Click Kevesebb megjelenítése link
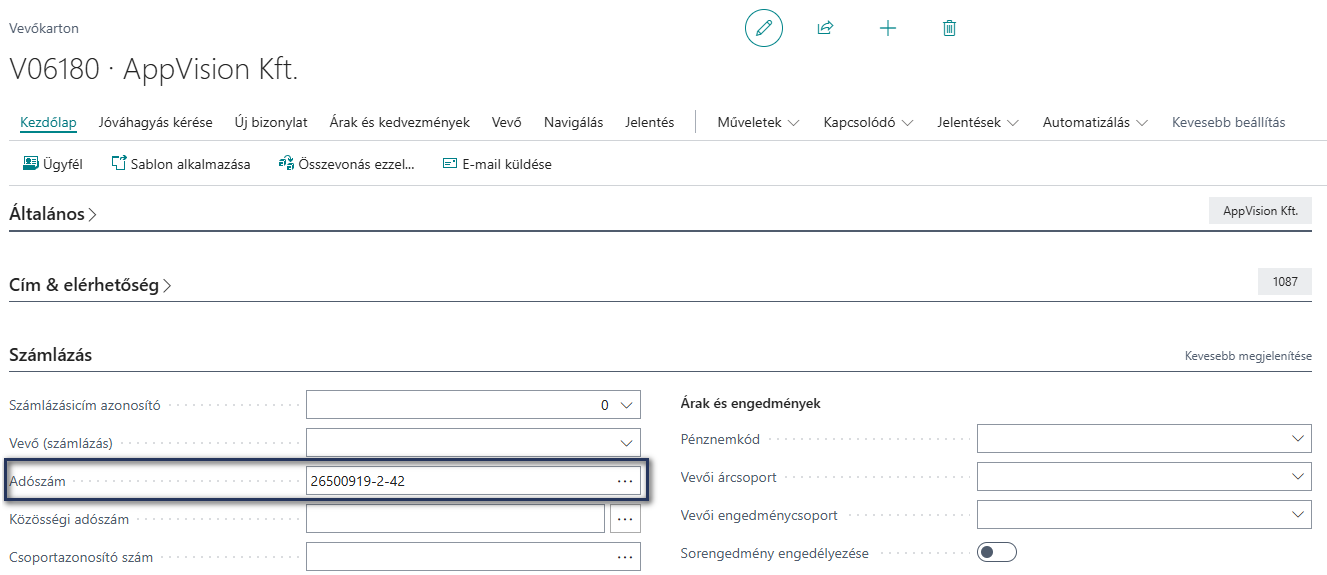 tap(1248, 356)
